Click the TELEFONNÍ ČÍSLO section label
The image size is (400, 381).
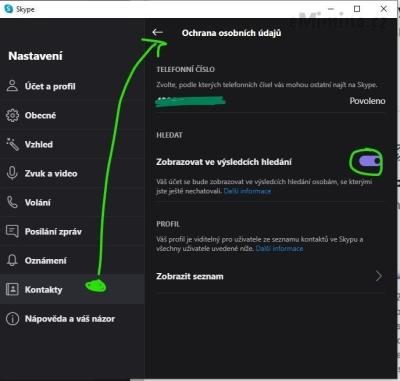tap(186, 69)
